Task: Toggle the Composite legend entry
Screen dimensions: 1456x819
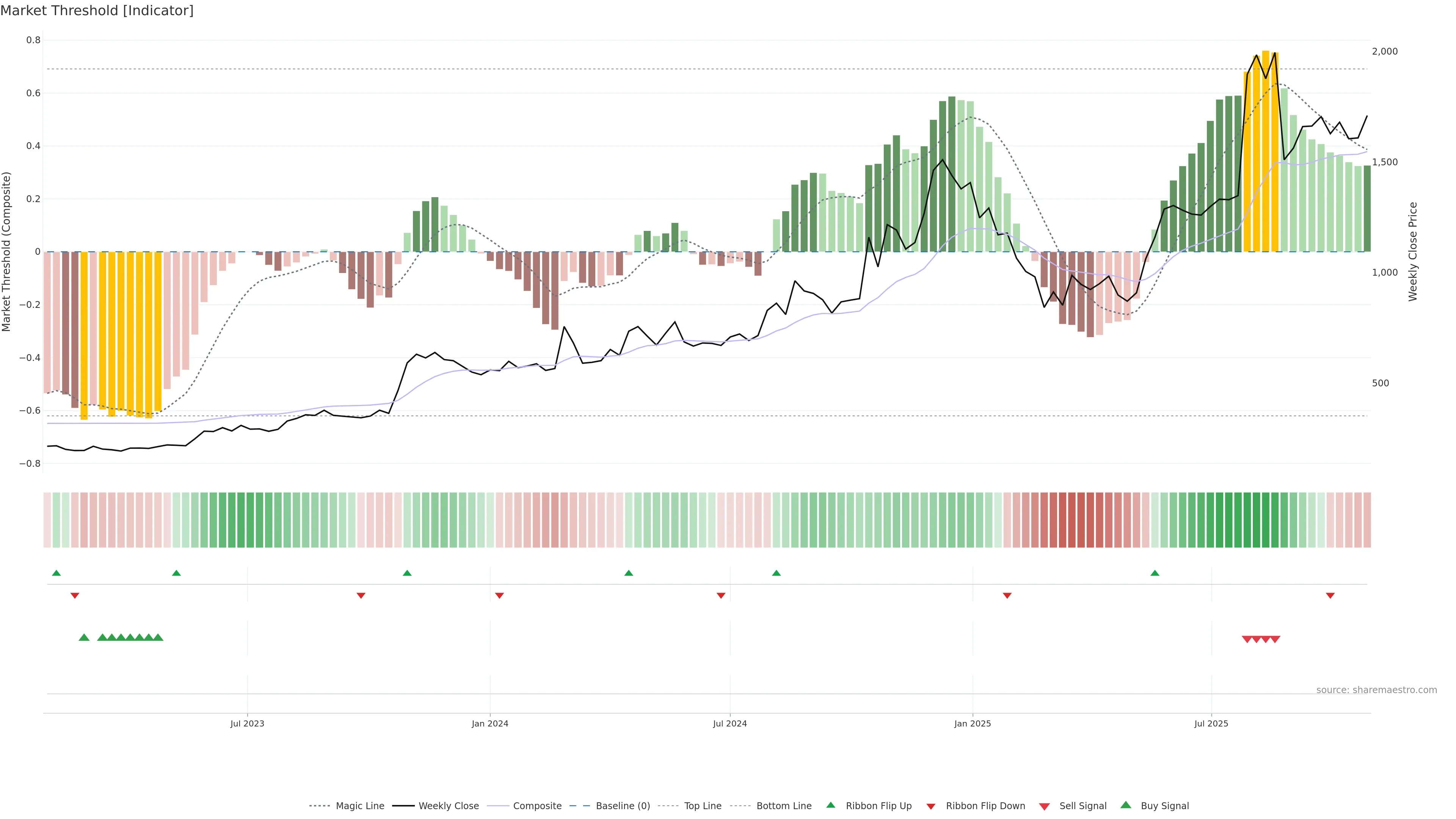Action: pos(537,806)
